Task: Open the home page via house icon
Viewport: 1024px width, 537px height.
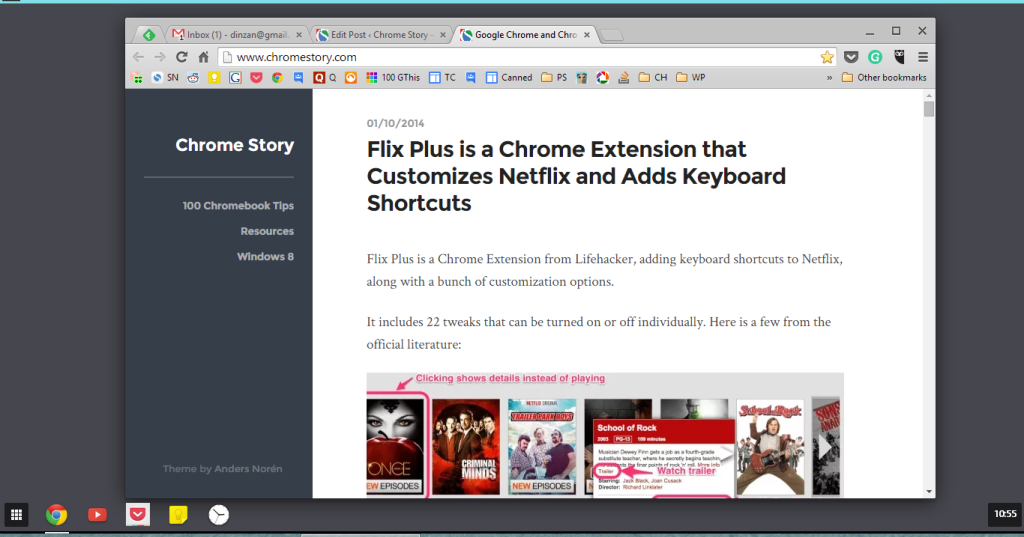Action: pyautogui.click(x=203, y=57)
